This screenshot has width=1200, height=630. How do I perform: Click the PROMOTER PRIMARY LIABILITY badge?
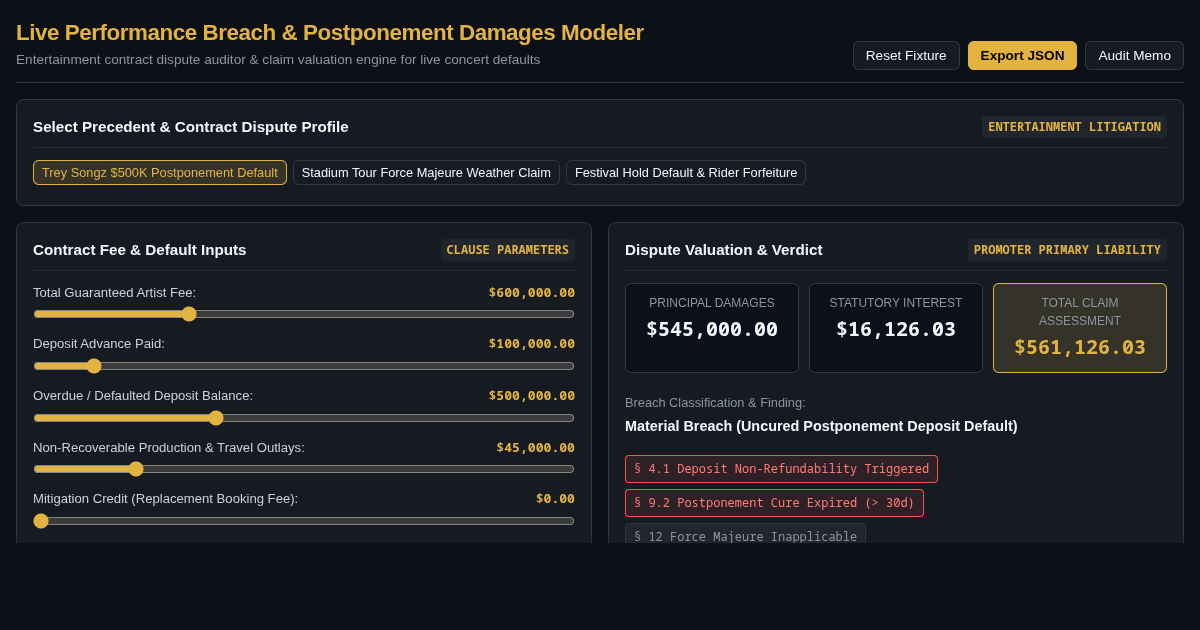click(x=1067, y=250)
